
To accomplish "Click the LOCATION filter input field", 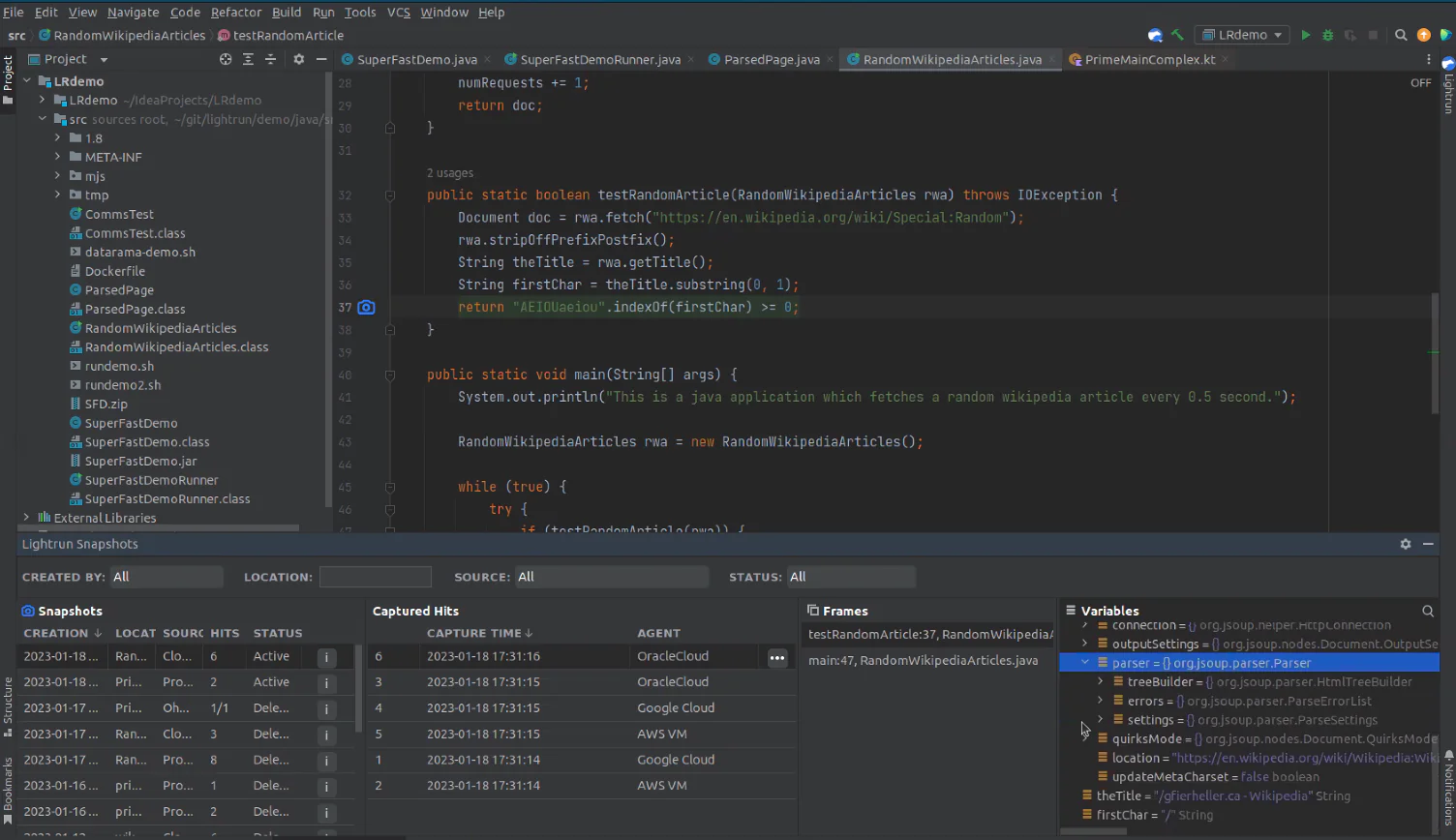I will (x=375, y=577).
